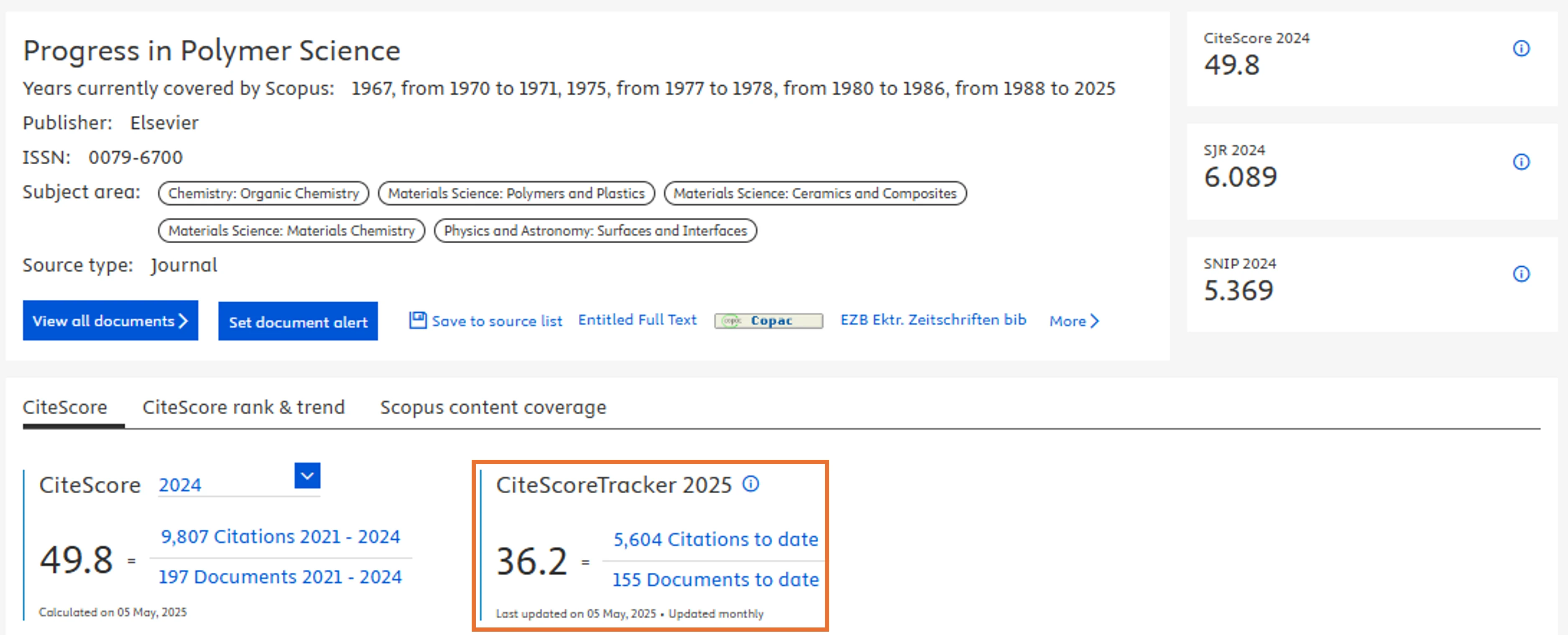Select the CiteScore tab
This screenshot has width=1568, height=635.
tap(65, 407)
